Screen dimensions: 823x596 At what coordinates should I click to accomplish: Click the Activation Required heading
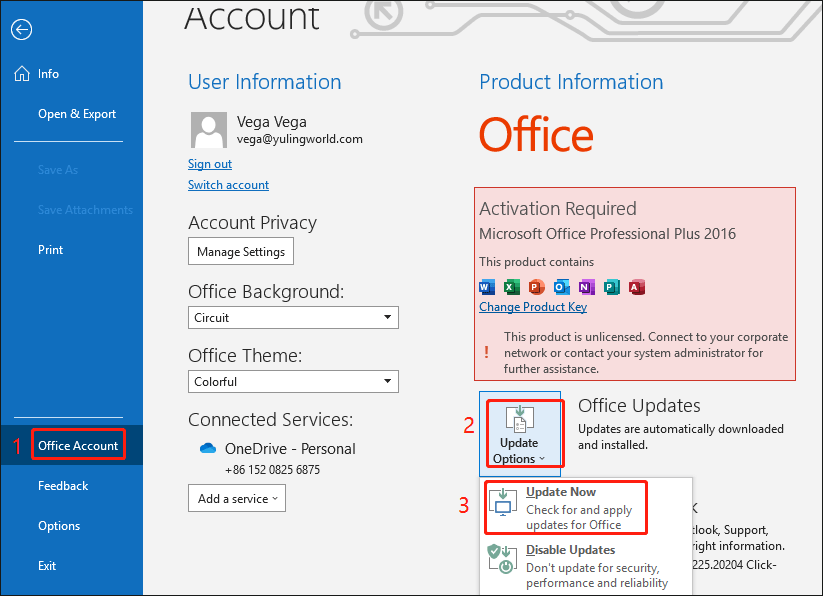[x=558, y=209]
